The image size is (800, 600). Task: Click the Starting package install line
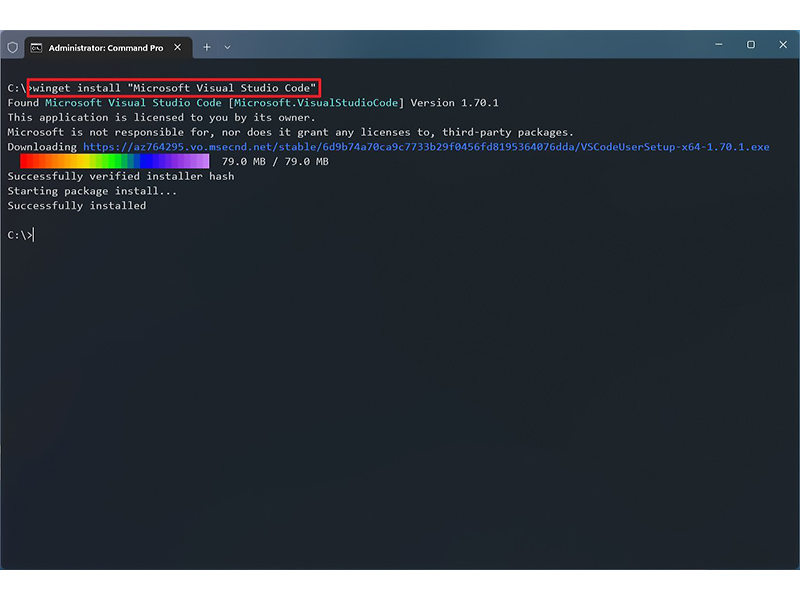(x=92, y=191)
